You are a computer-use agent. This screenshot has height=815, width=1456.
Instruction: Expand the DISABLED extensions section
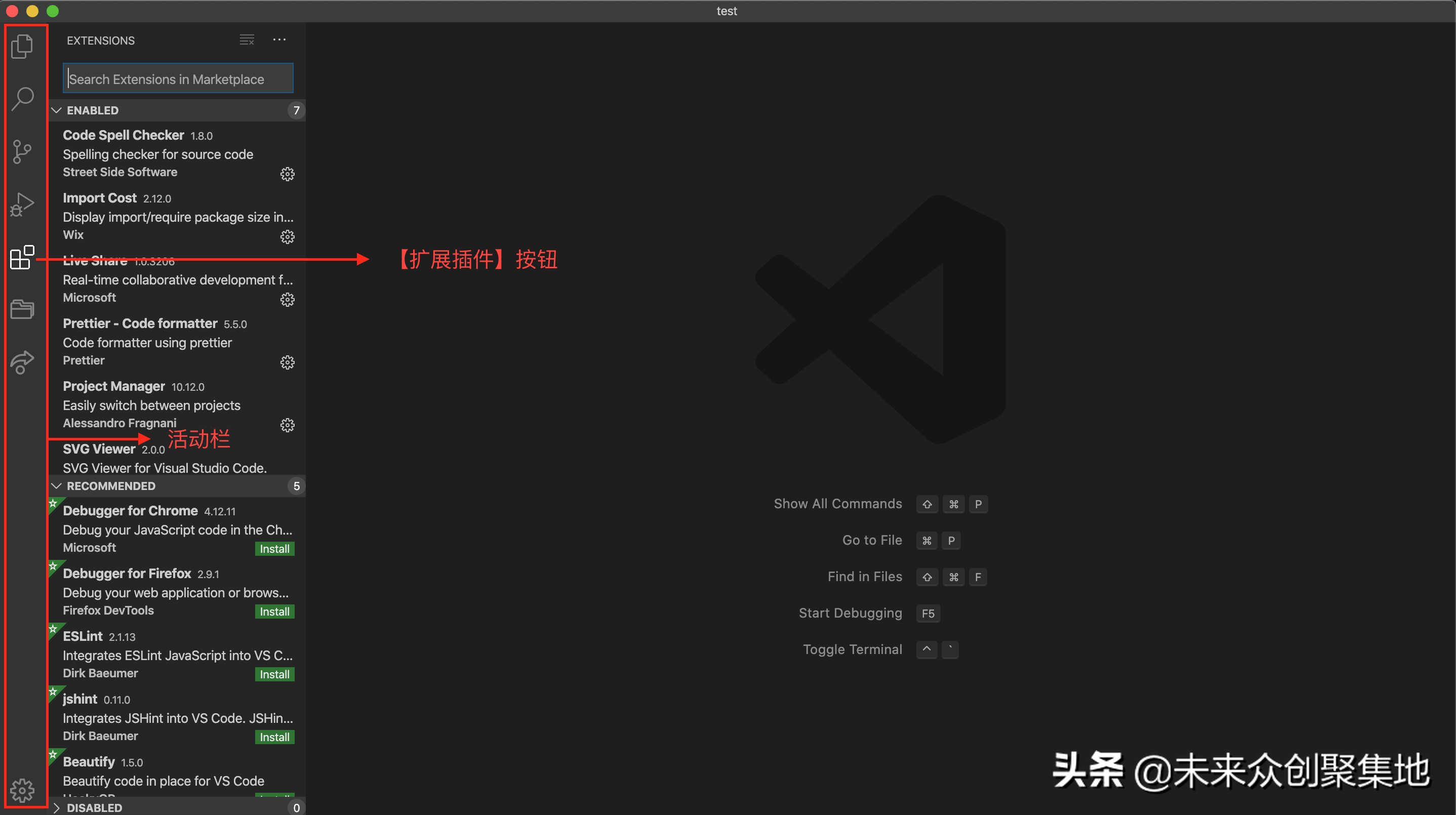click(x=57, y=807)
